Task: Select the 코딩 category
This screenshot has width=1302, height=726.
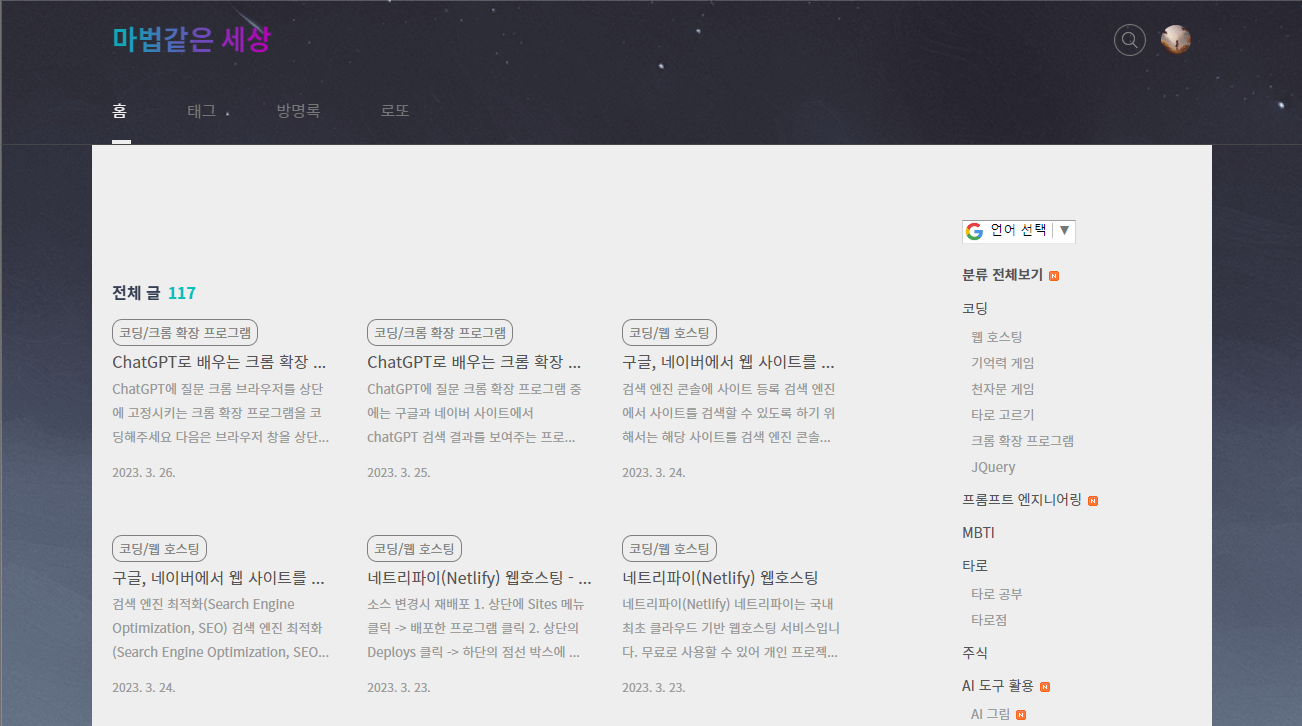Action: coord(974,308)
